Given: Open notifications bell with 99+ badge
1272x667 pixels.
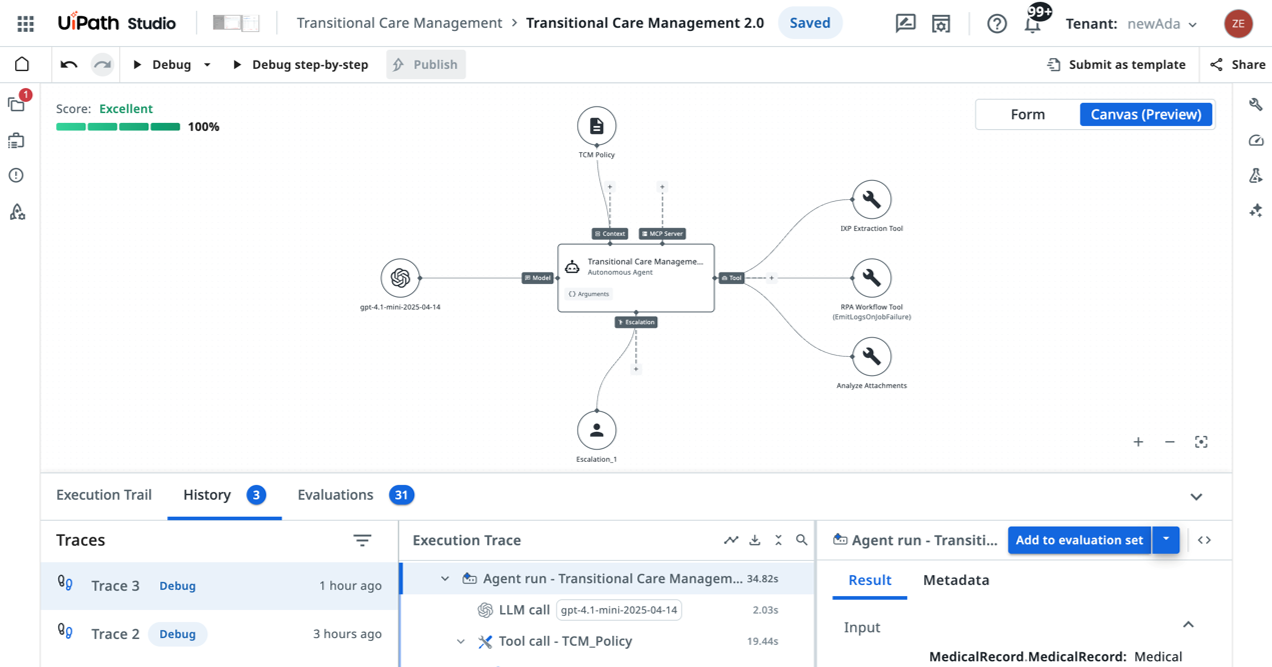Looking at the screenshot, I should (1033, 23).
